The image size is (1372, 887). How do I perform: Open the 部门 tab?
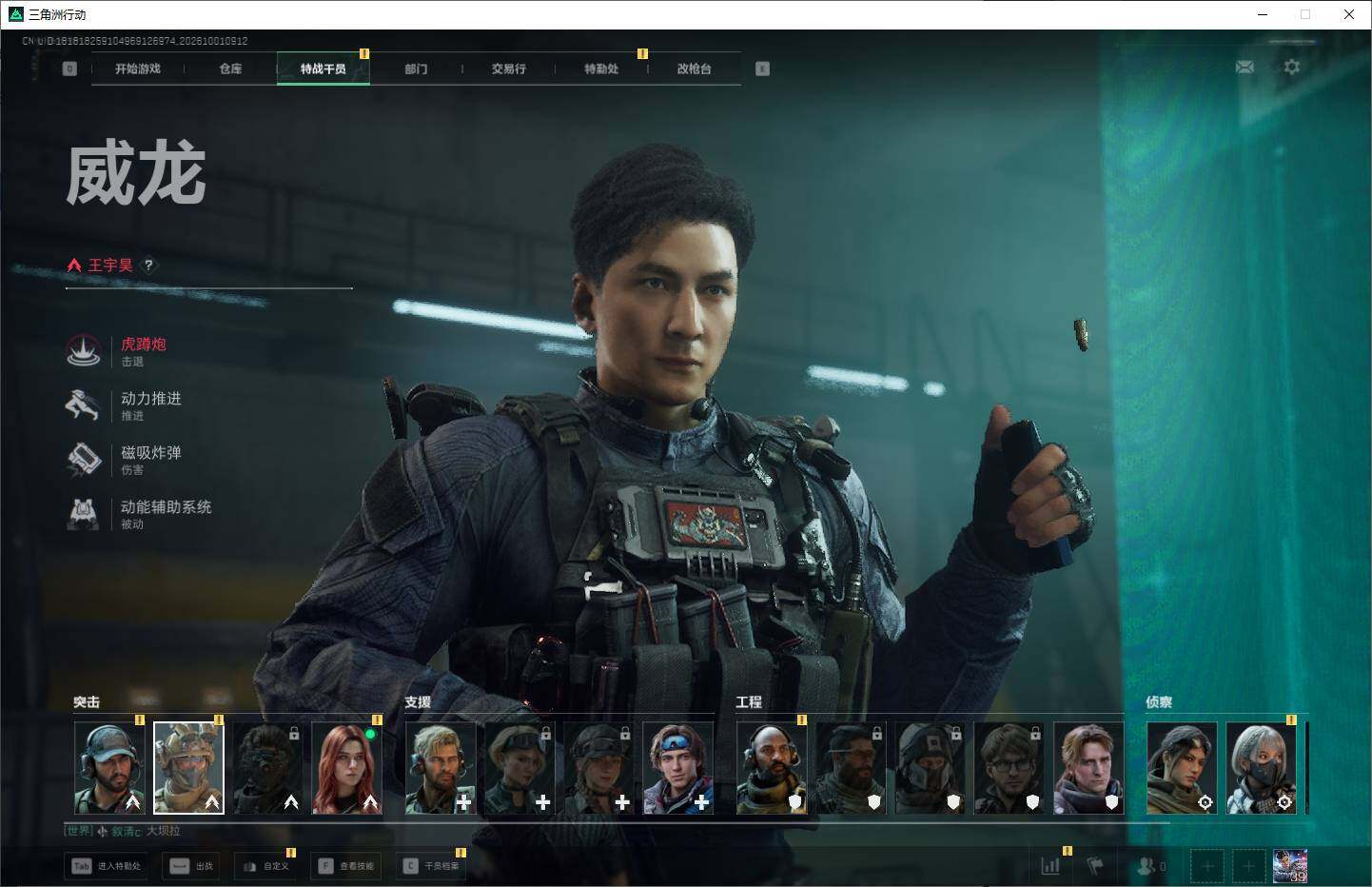[416, 69]
